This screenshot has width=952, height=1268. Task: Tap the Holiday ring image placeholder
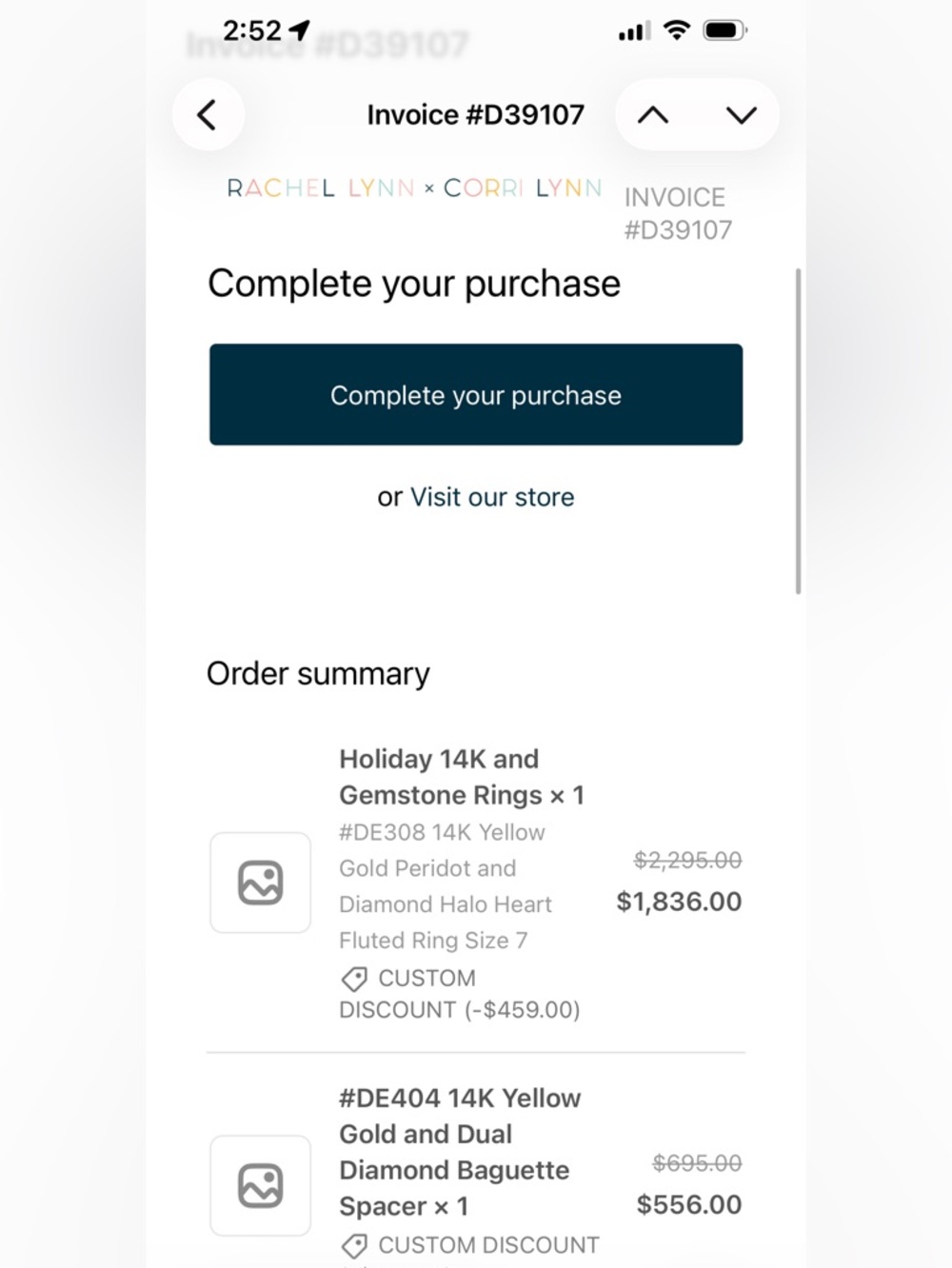click(x=260, y=882)
